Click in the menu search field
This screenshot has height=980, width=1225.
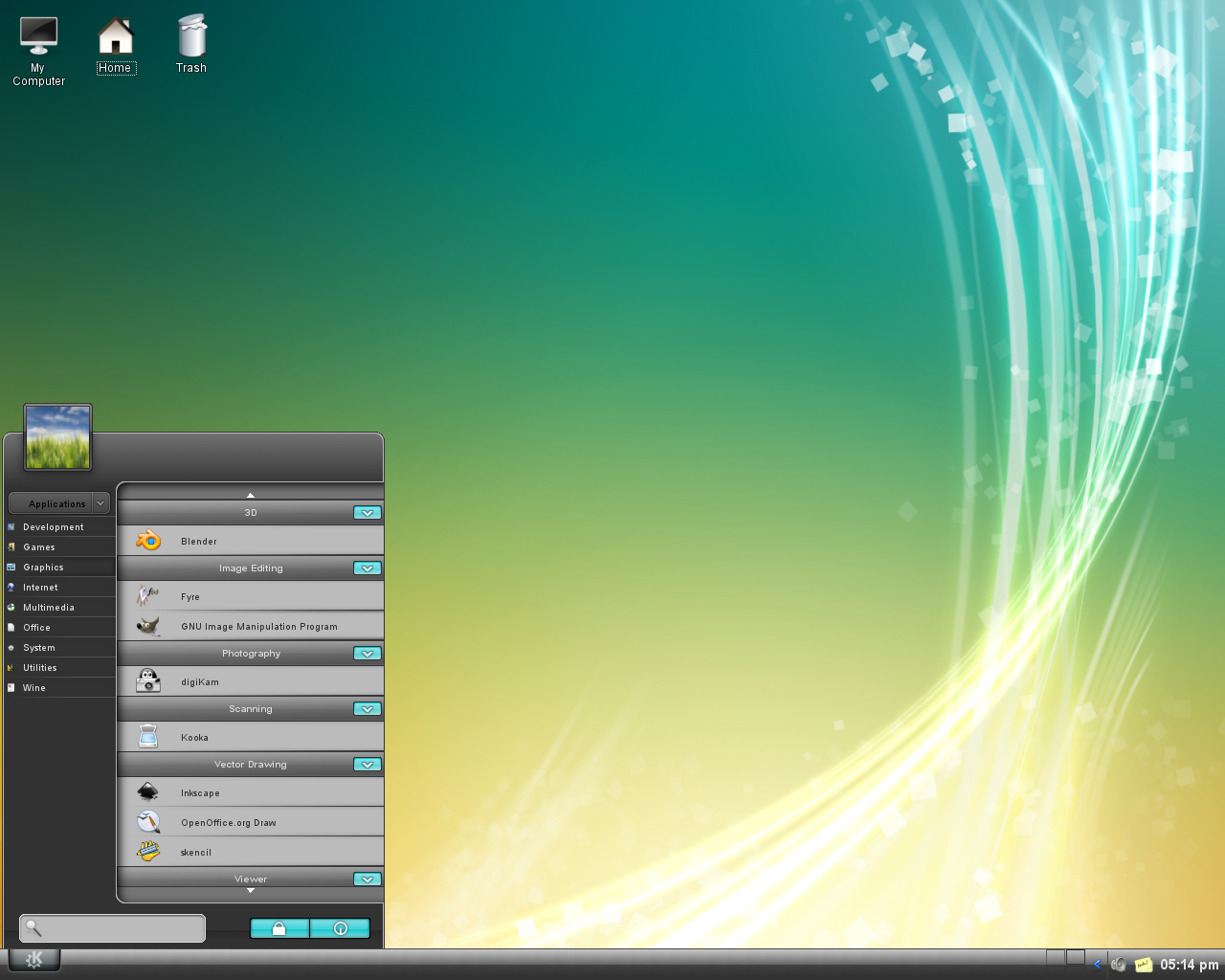coord(112,928)
